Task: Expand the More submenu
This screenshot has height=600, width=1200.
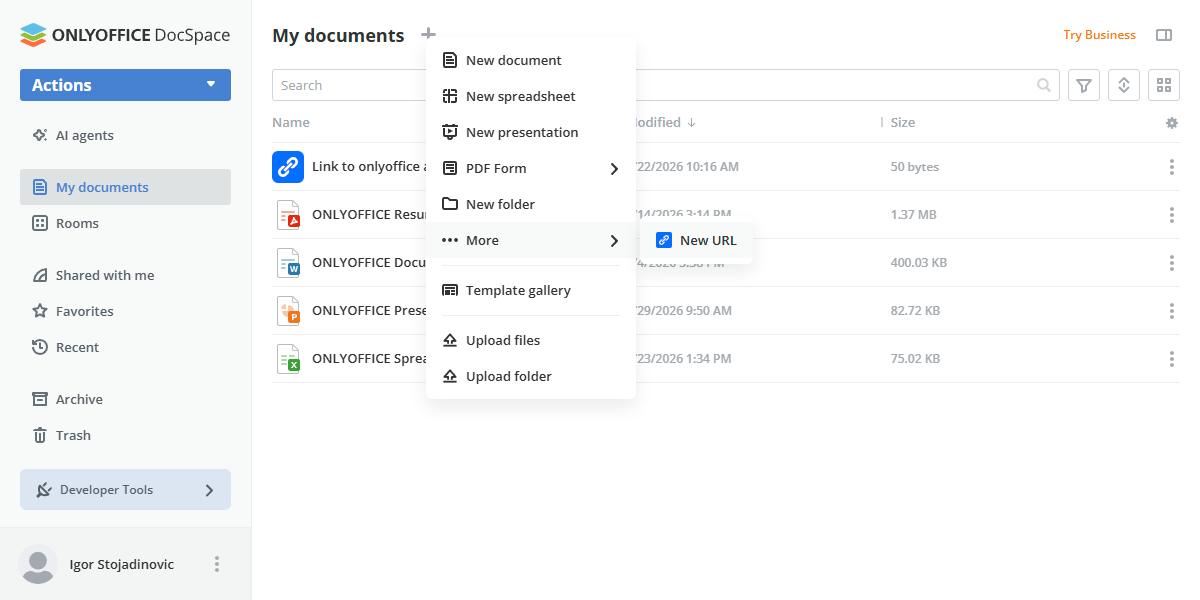Action: point(531,240)
